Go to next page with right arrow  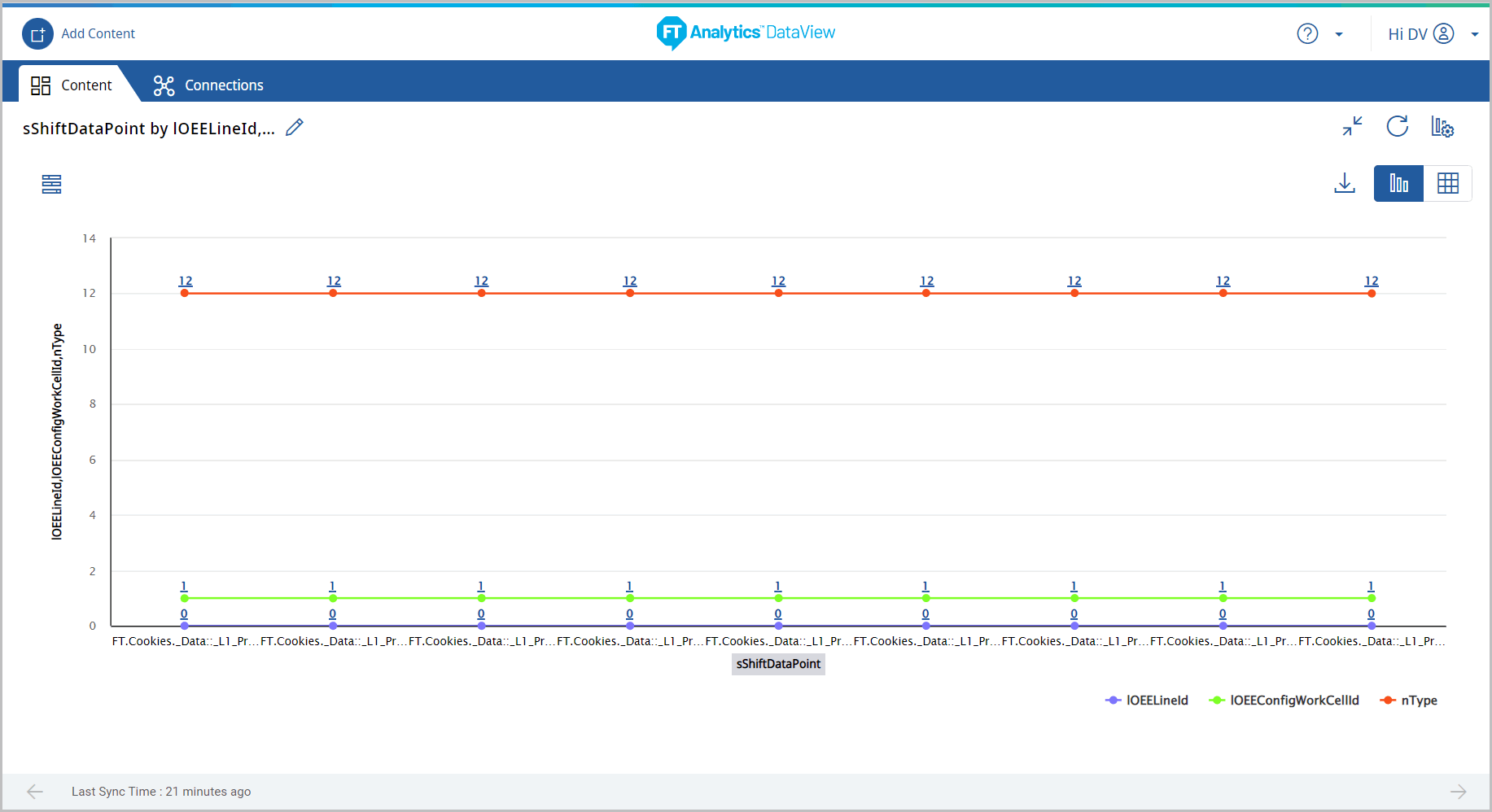pyautogui.click(x=1458, y=792)
